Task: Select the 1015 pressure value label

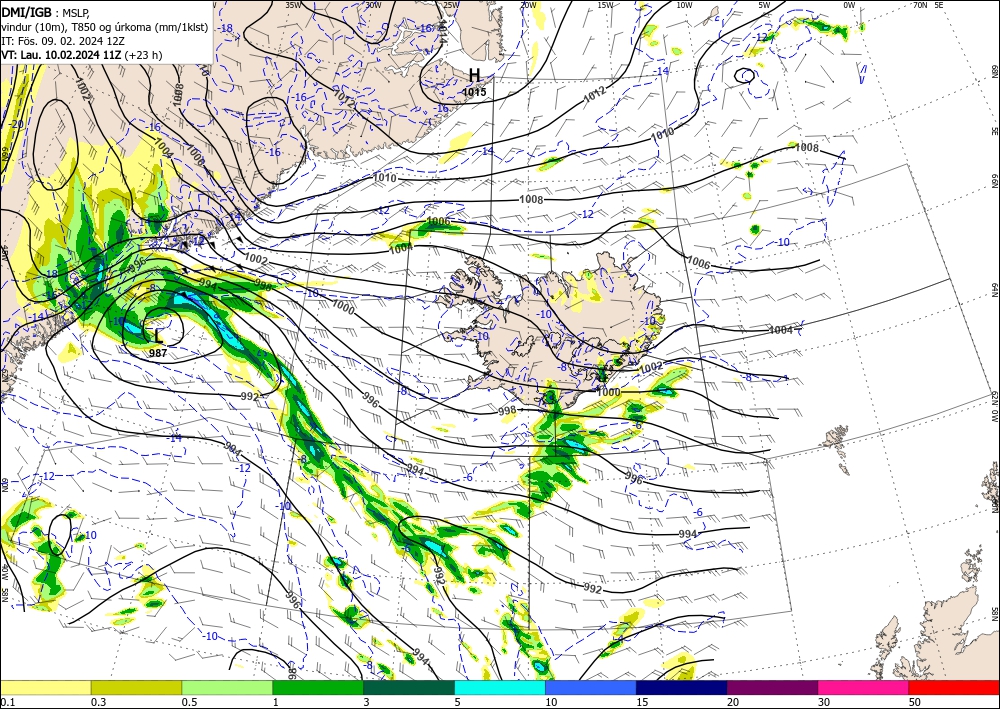Action: pos(474,92)
